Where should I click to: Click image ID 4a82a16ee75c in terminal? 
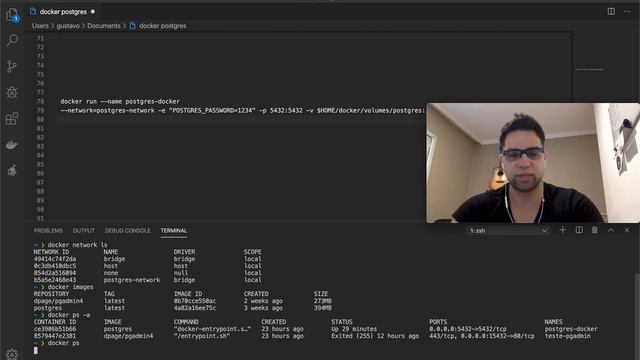(195, 308)
